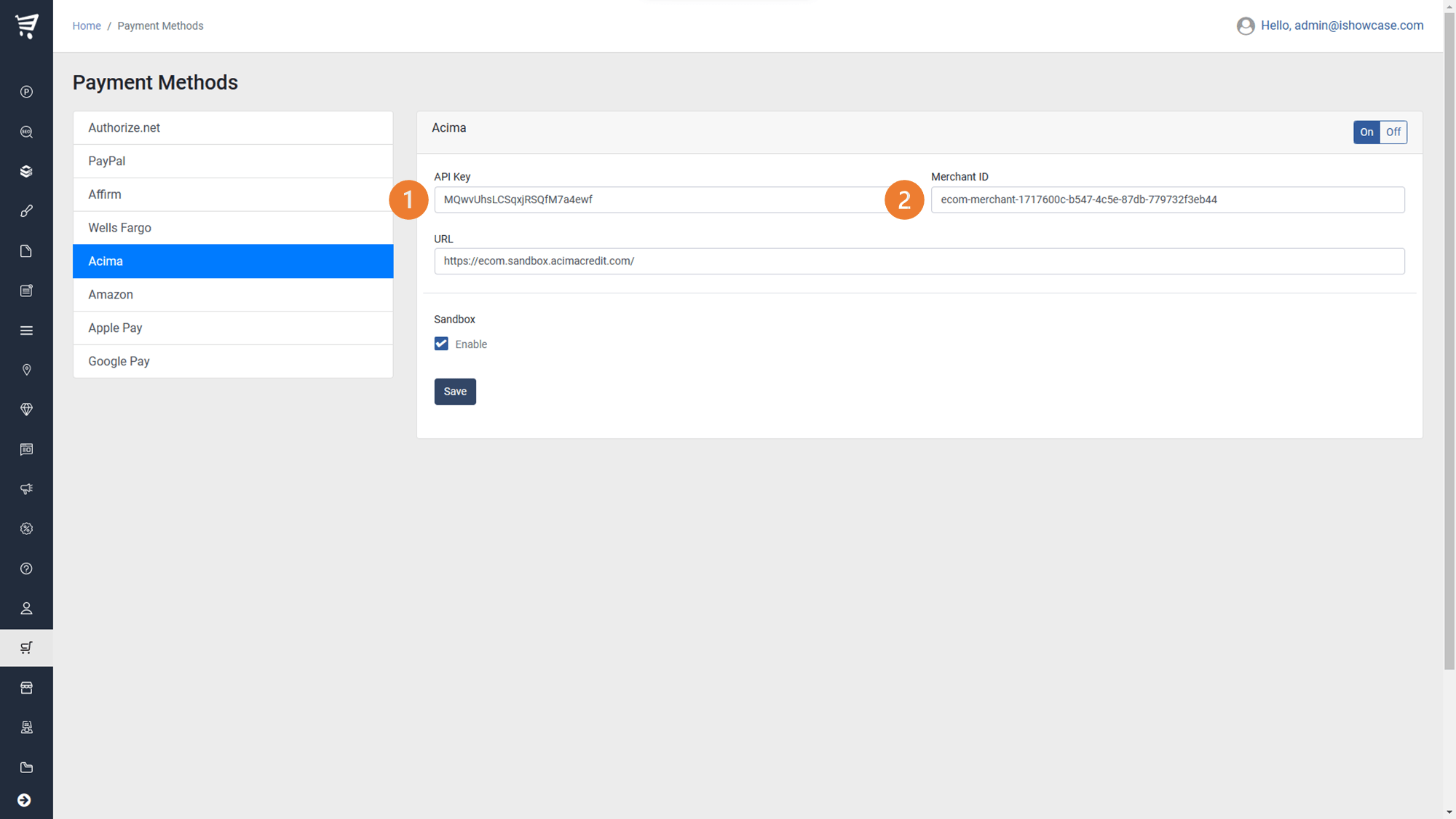This screenshot has height=819, width=1456.
Task: Select Wells Fargo payment method
Action: click(x=233, y=228)
